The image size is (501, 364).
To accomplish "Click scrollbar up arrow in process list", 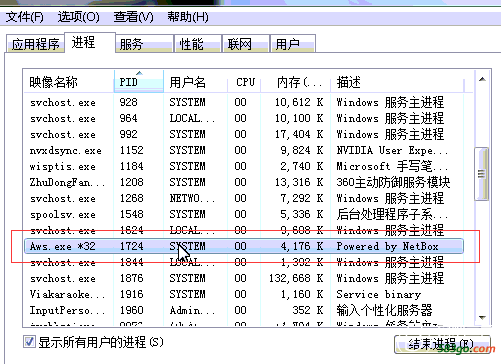I will click(x=482, y=79).
